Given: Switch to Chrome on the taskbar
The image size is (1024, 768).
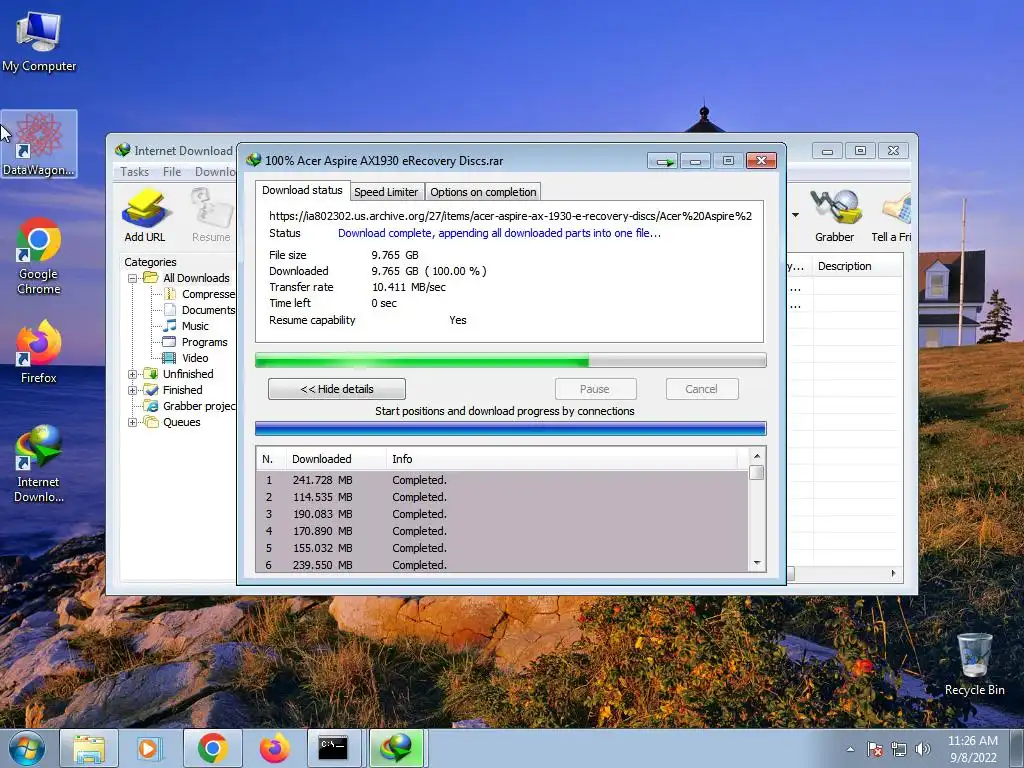Looking at the screenshot, I should point(212,748).
